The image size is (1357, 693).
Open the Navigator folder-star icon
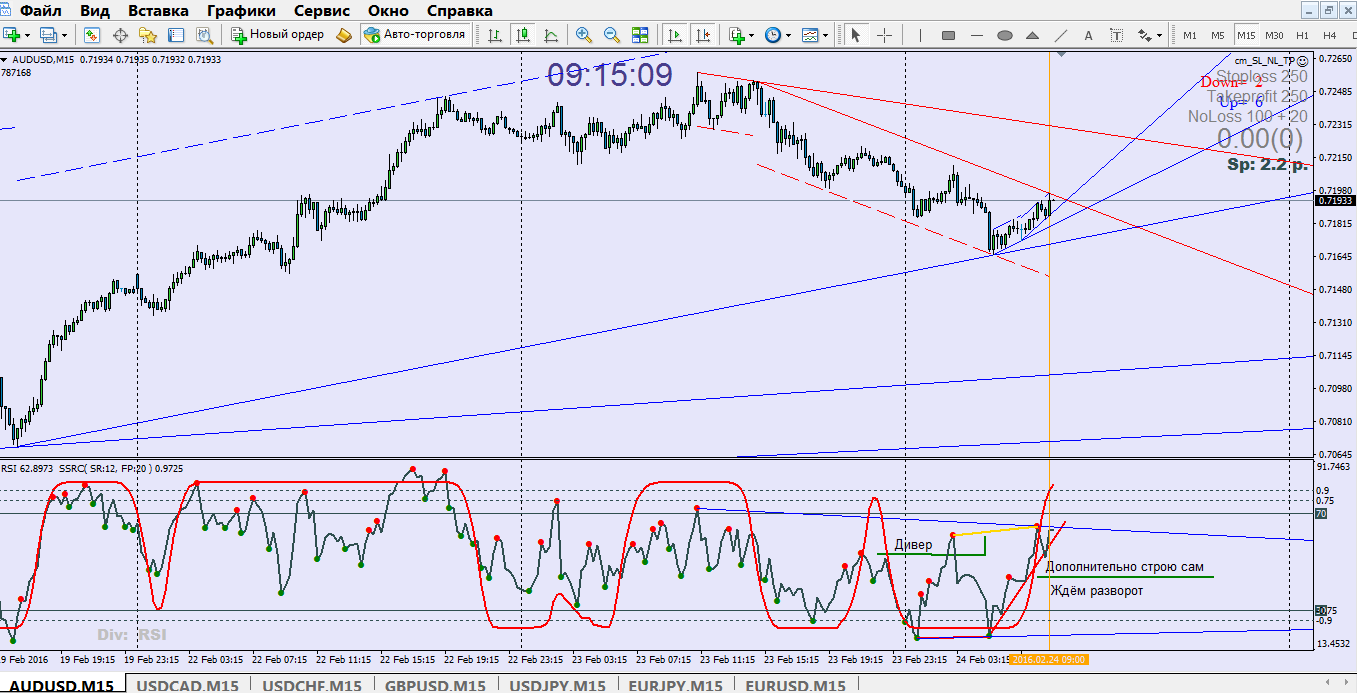[148, 35]
